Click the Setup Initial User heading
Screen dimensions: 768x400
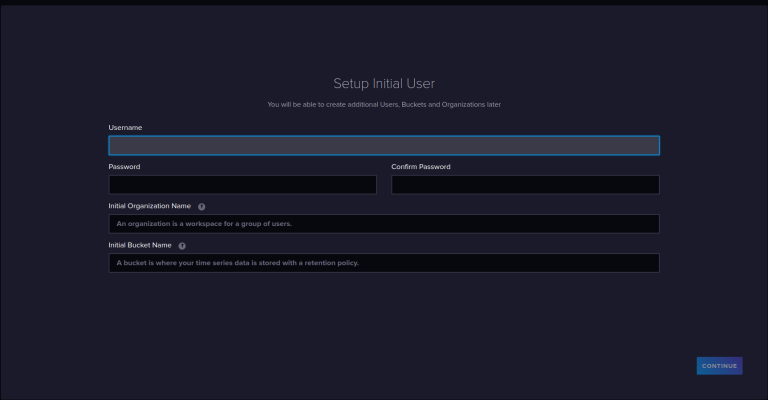coord(384,83)
